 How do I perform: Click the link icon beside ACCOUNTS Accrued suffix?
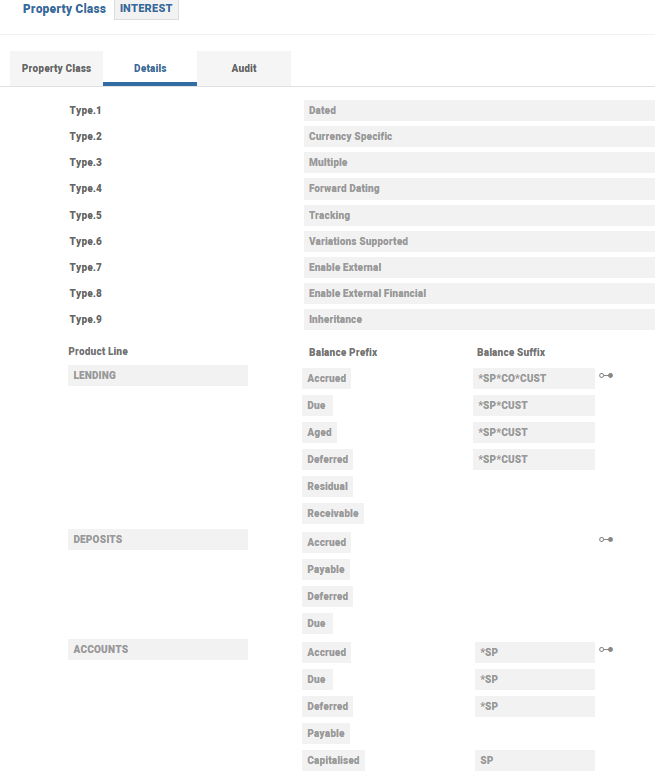pos(606,650)
